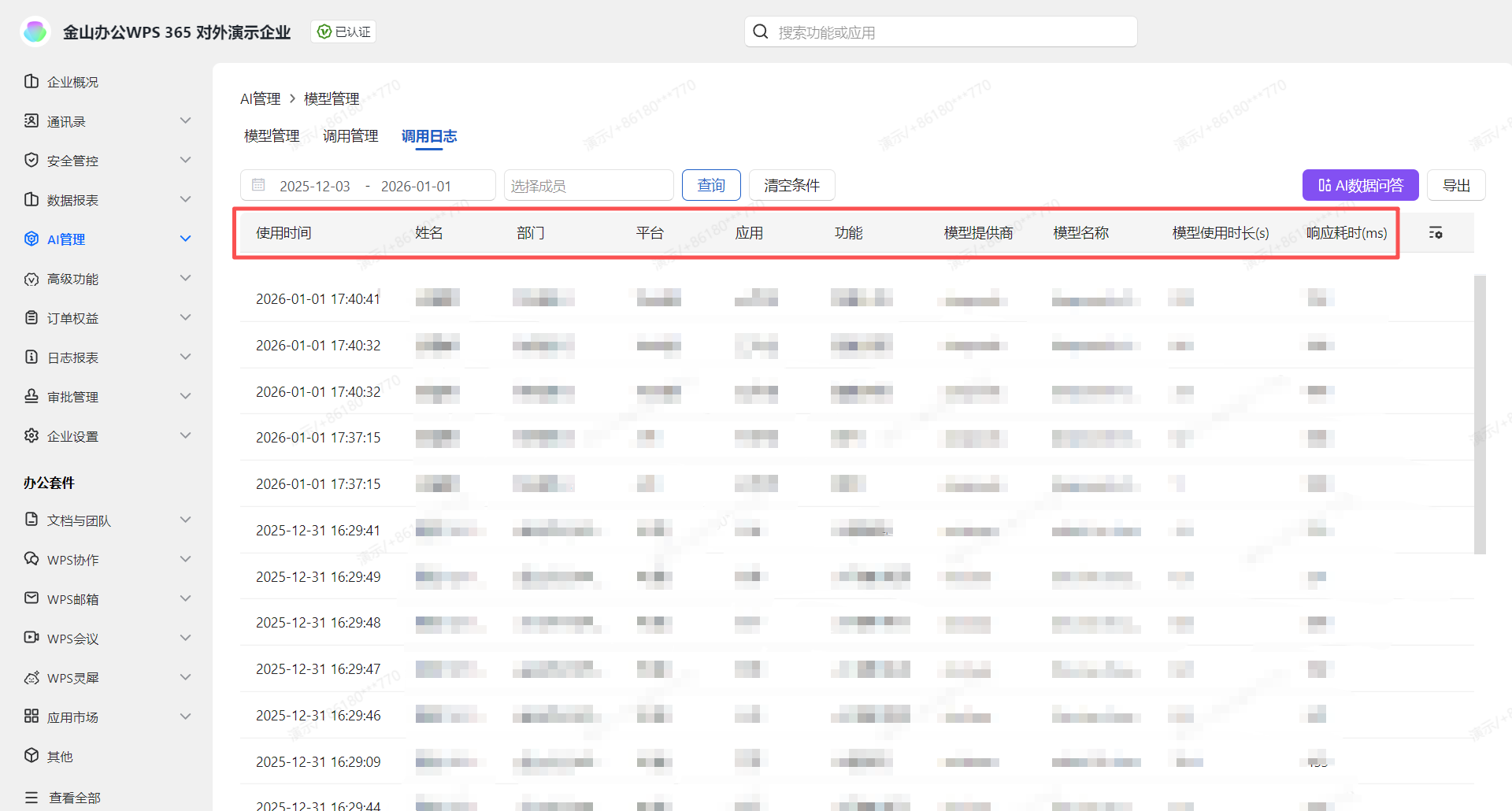Viewport: 1512px width, 811px height.
Task: Click the 查看全部 list icon
Action: [x=31, y=797]
